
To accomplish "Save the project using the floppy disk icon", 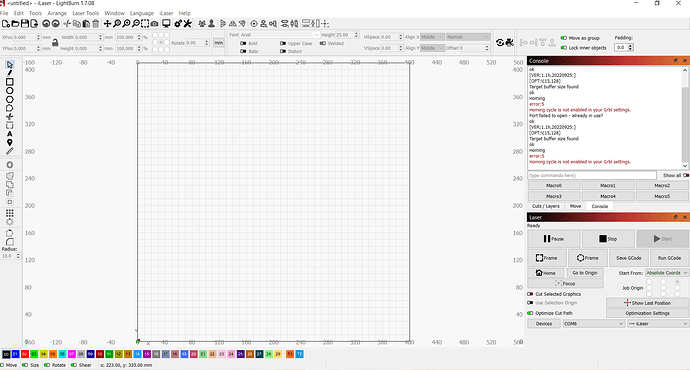I will click(25, 24).
